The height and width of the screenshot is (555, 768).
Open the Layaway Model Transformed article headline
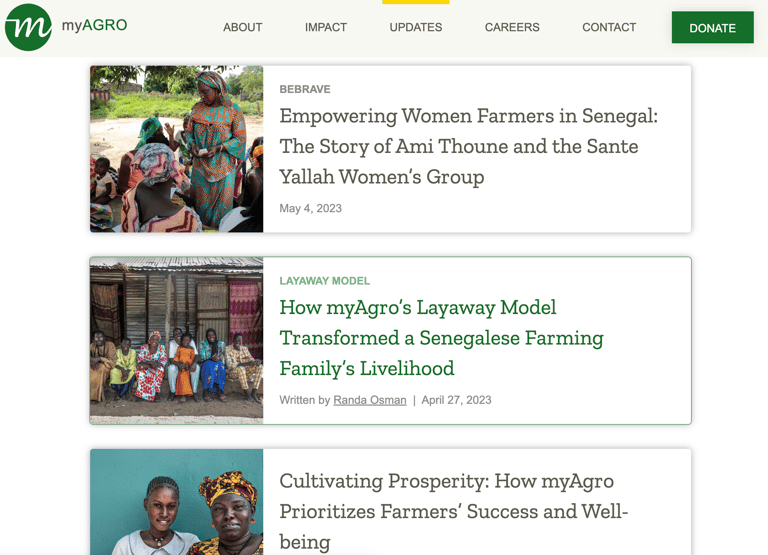(441, 338)
